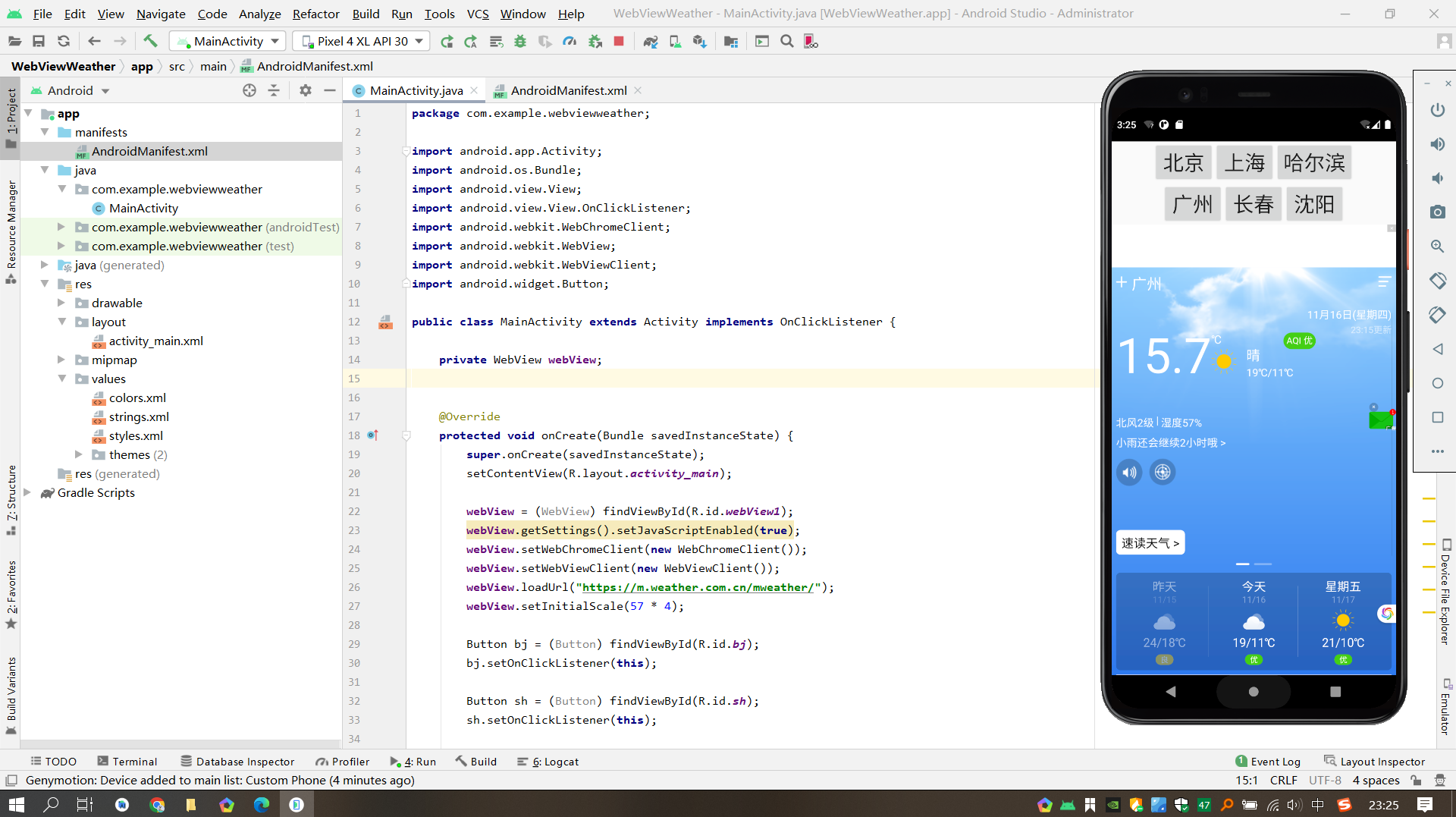Image resolution: width=1456 pixels, height=817 pixels.
Task: Raise the emulator volume
Action: pos(1437,144)
